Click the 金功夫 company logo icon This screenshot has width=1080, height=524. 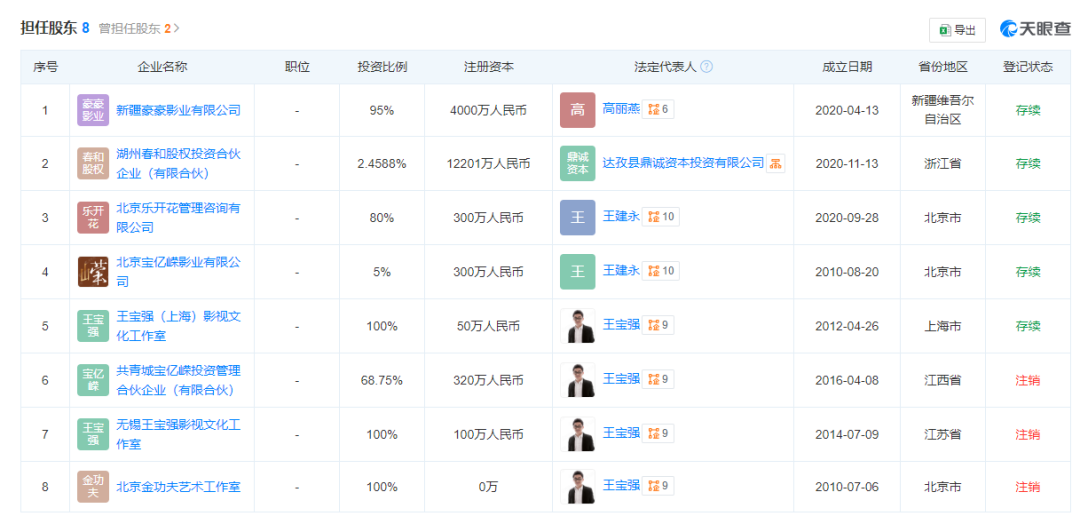pyautogui.click(x=93, y=487)
